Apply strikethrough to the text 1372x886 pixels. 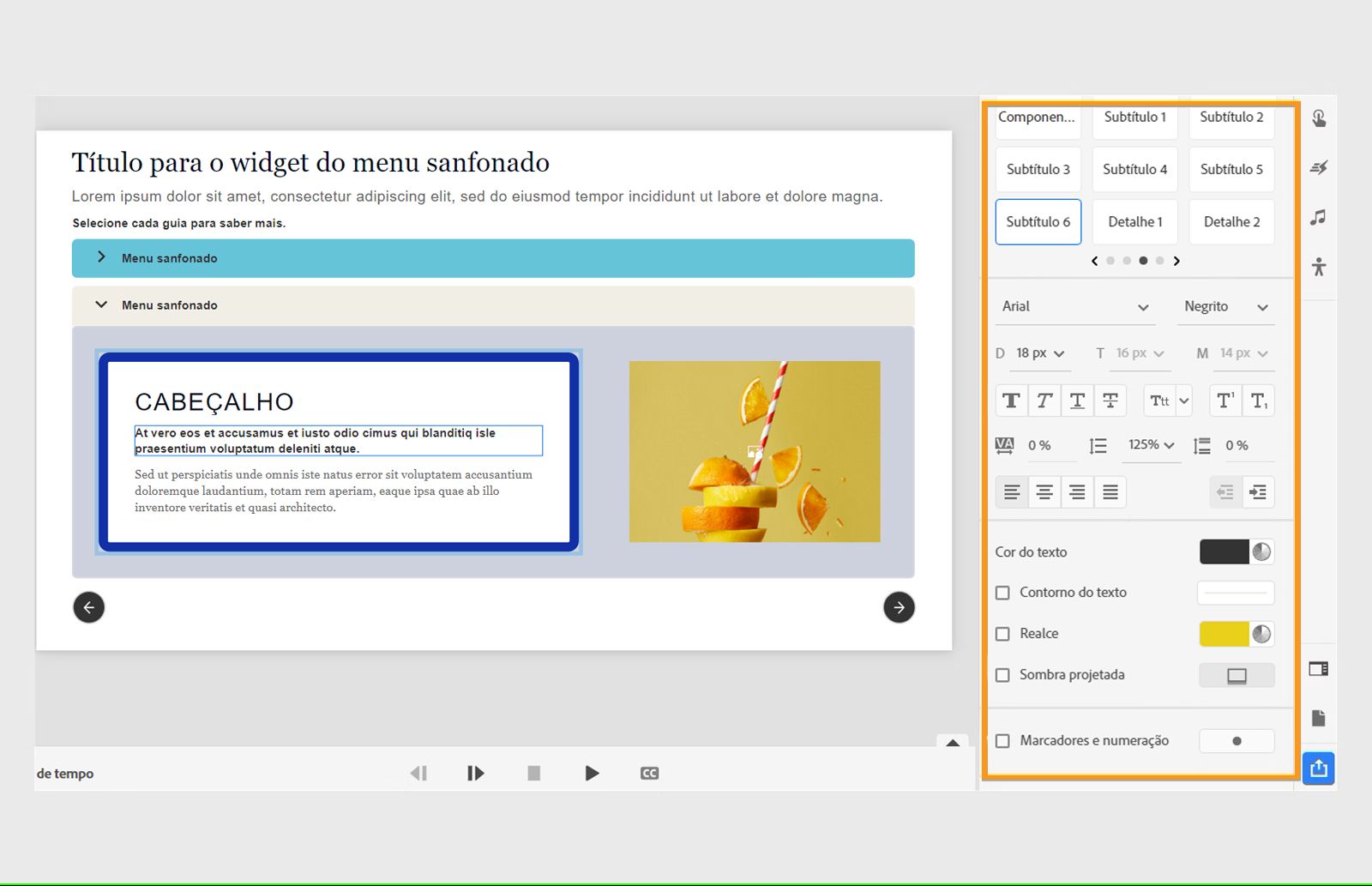1110,400
